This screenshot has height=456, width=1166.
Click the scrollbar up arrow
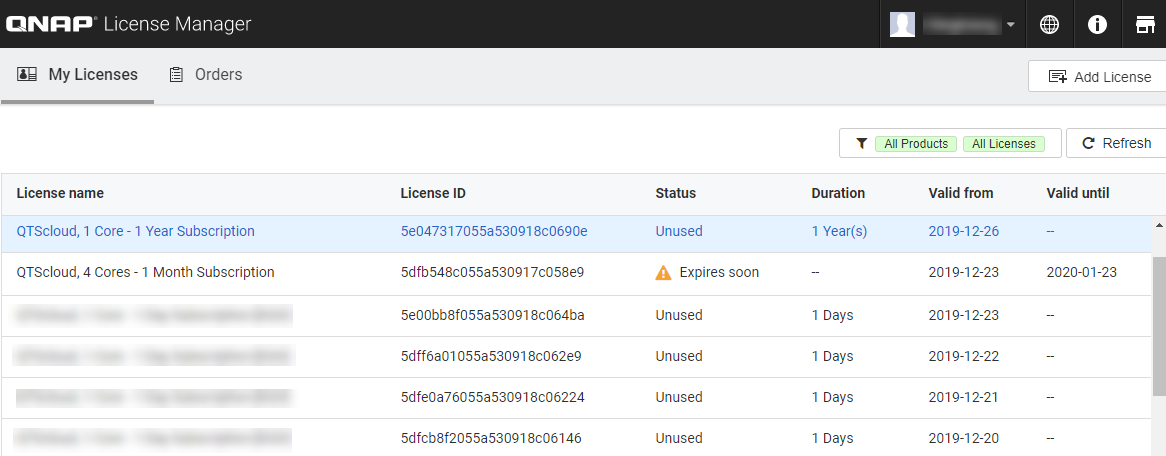pos(1159,223)
